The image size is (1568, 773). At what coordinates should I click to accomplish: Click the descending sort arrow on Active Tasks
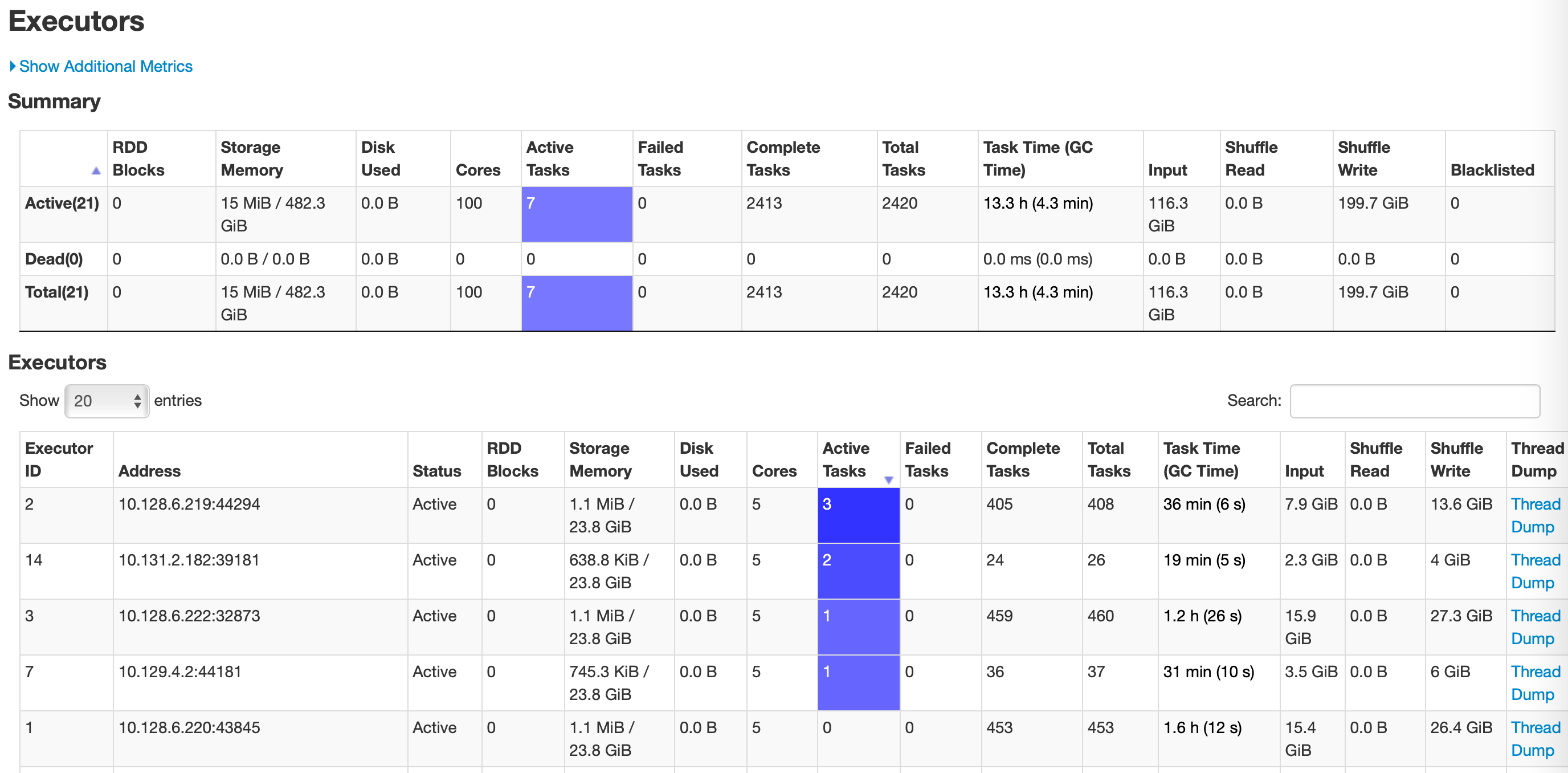click(889, 480)
